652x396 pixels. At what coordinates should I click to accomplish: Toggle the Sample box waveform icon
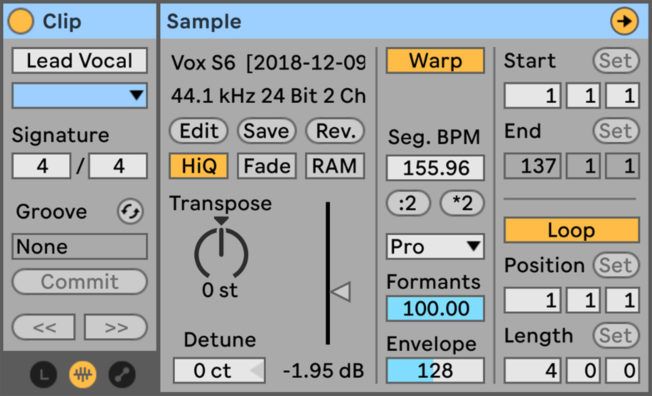pyautogui.click(x=83, y=374)
